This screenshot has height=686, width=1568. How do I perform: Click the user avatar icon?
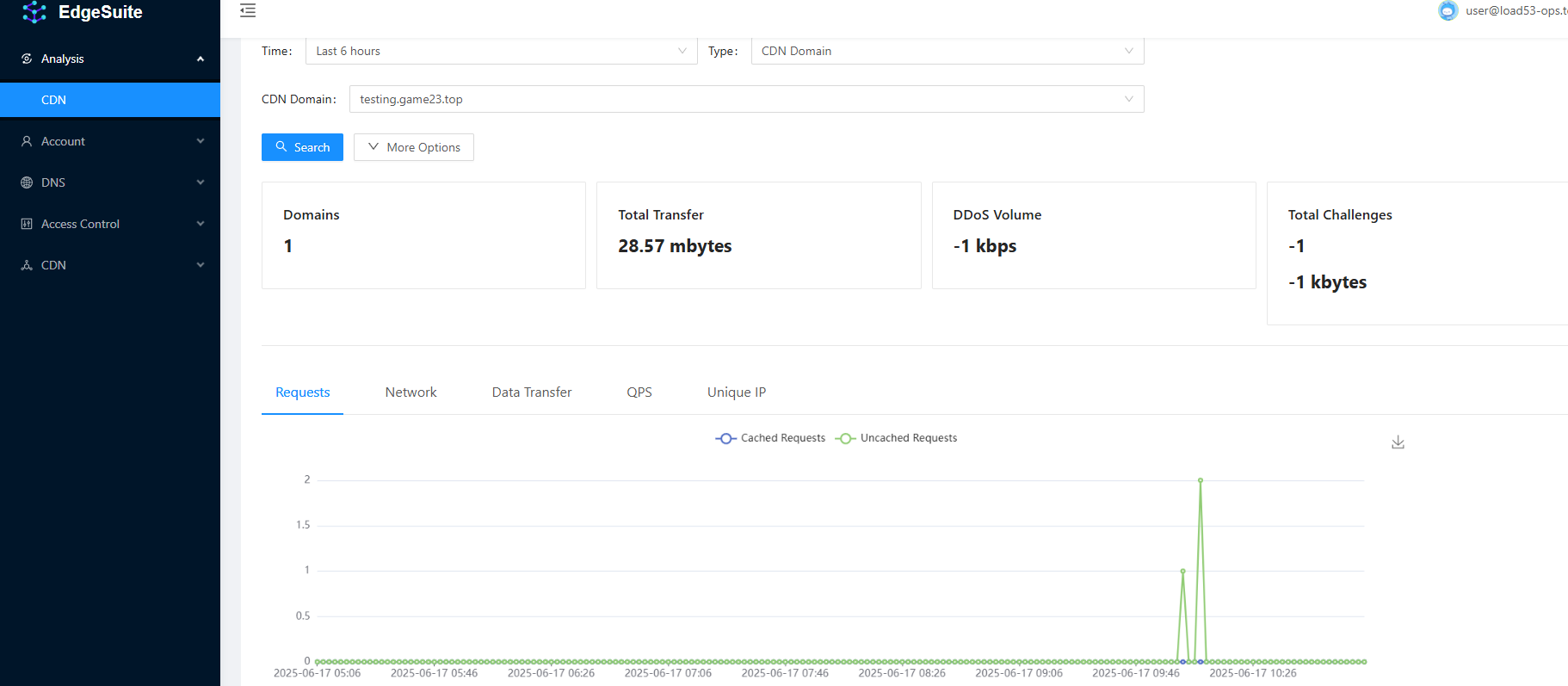coord(1448,10)
